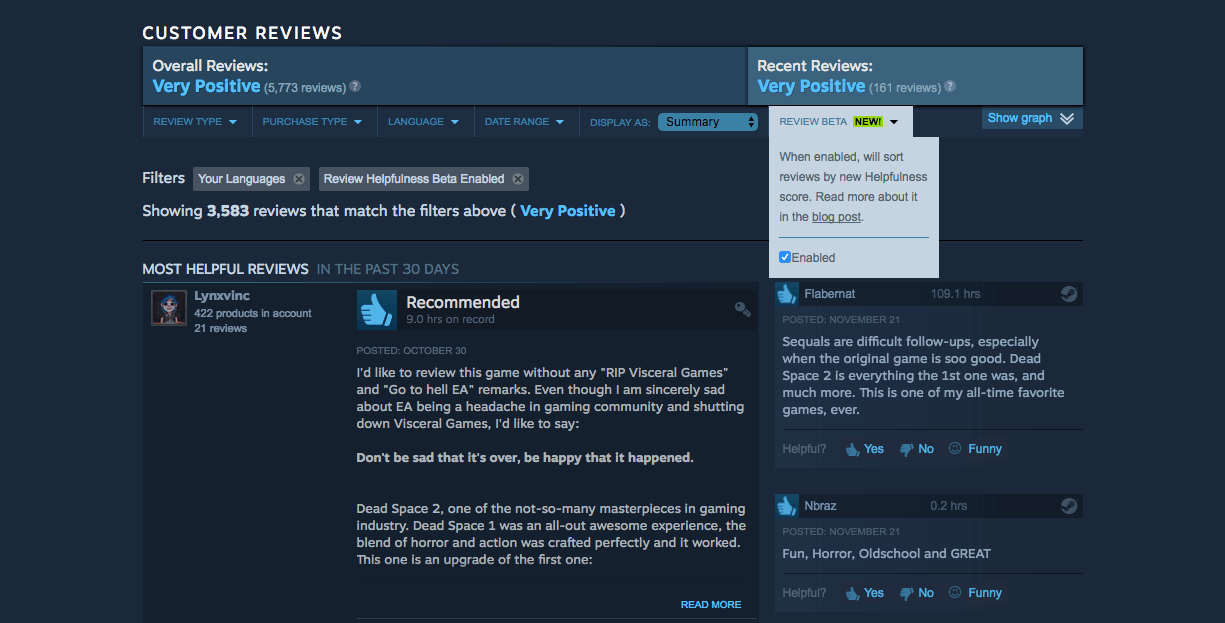Mark Flabernat's review as helpful with Yes
The height and width of the screenshot is (623, 1225).
[864, 449]
